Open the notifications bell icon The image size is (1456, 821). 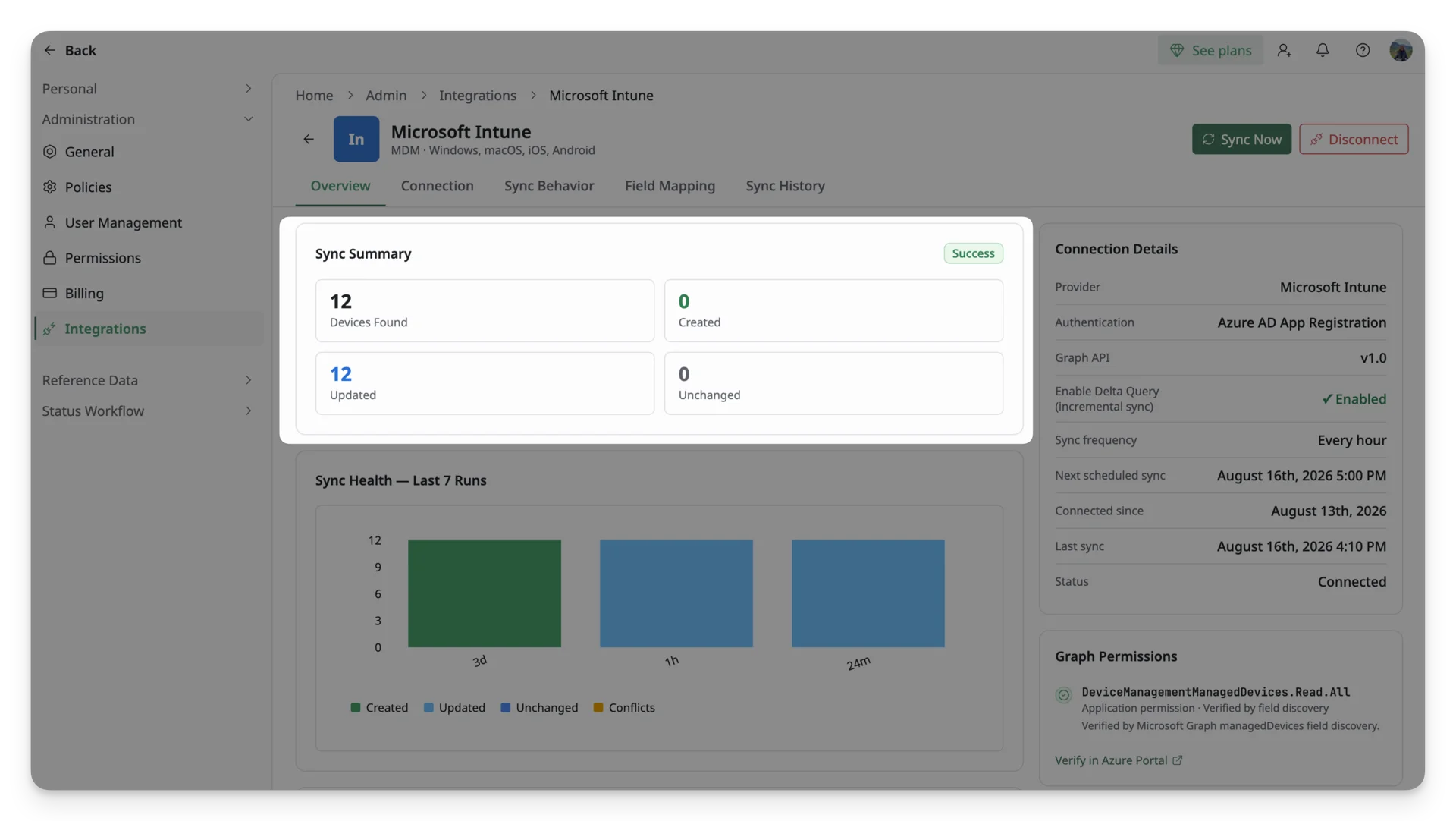coord(1323,50)
